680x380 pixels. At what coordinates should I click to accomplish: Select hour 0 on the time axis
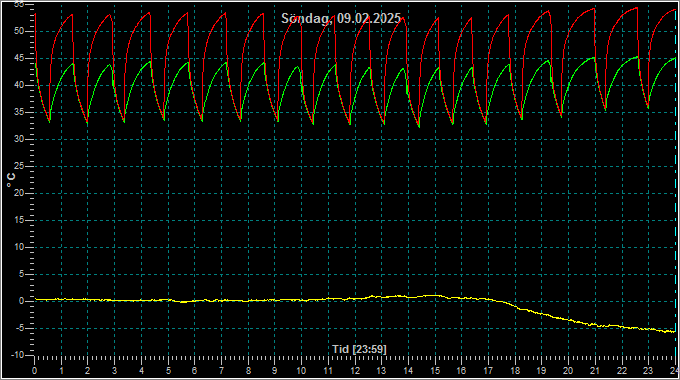click(35, 371)
